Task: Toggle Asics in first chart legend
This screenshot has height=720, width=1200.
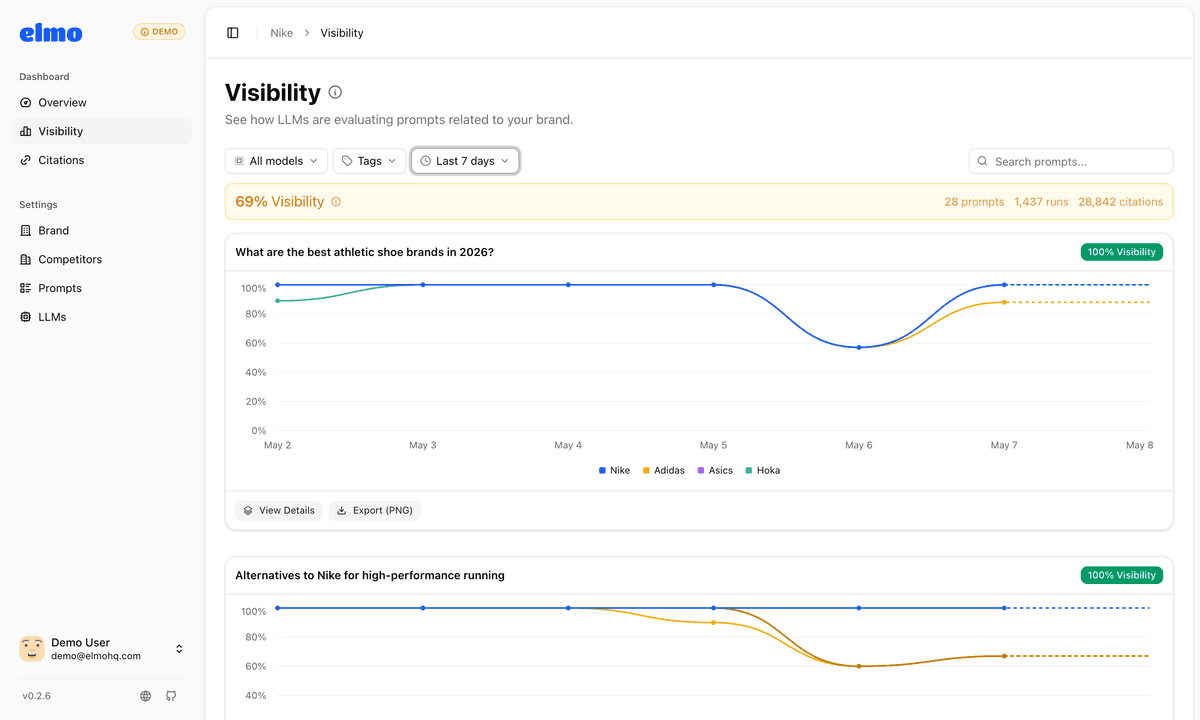Action: point(715,470)
